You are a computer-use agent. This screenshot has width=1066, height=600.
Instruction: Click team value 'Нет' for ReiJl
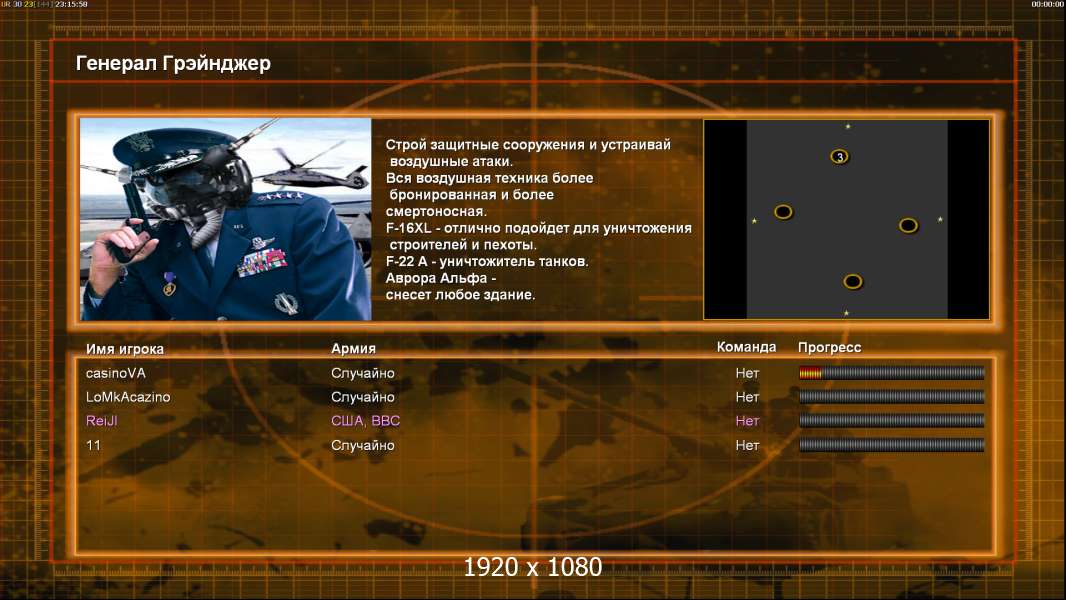click(747, 421)
